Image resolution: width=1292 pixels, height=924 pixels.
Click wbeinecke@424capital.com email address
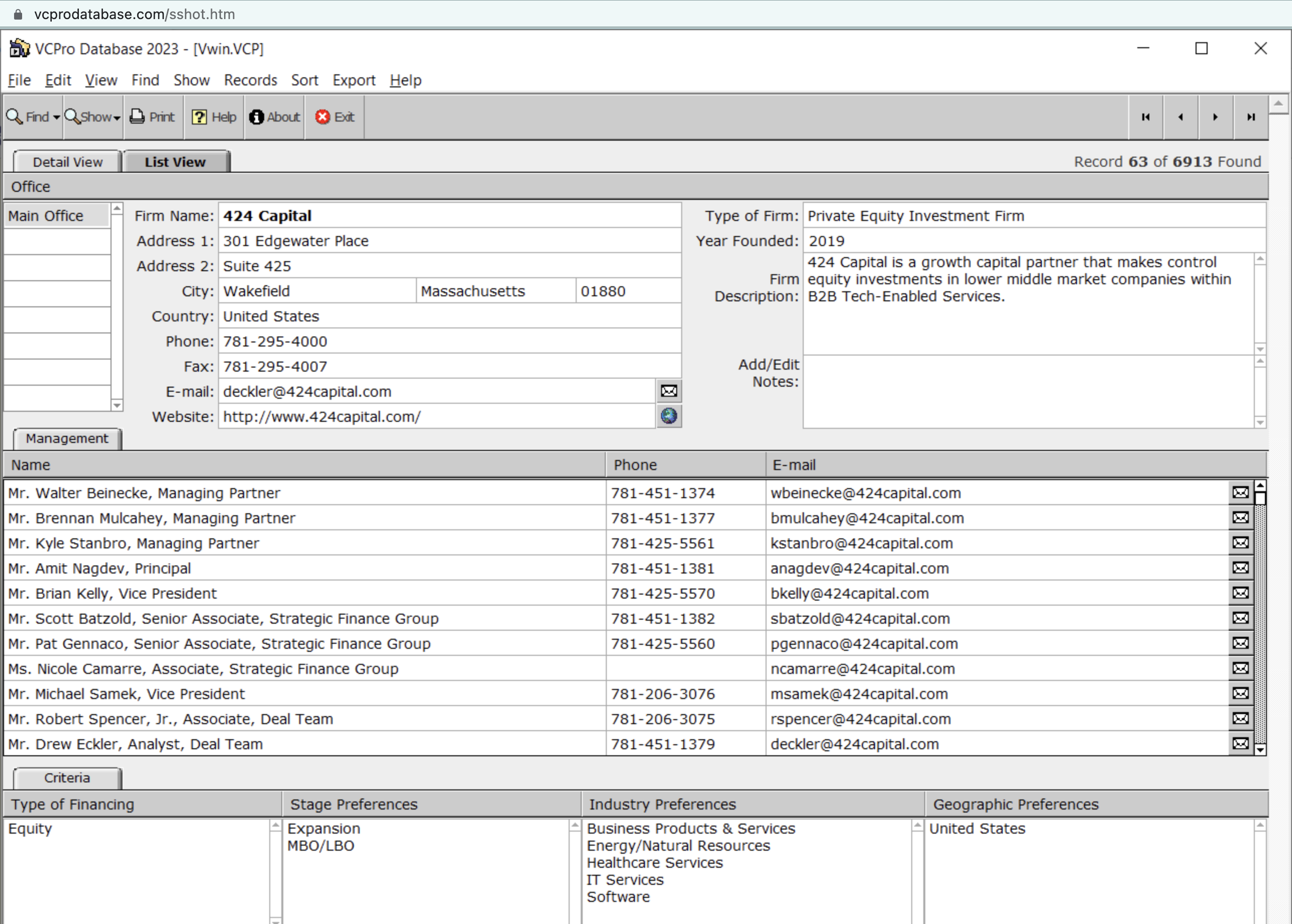coord(866,493)
